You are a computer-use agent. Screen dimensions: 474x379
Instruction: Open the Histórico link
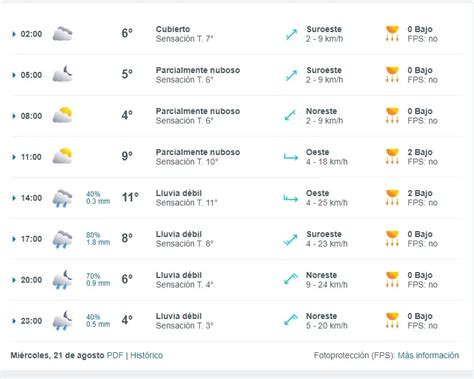146,355
